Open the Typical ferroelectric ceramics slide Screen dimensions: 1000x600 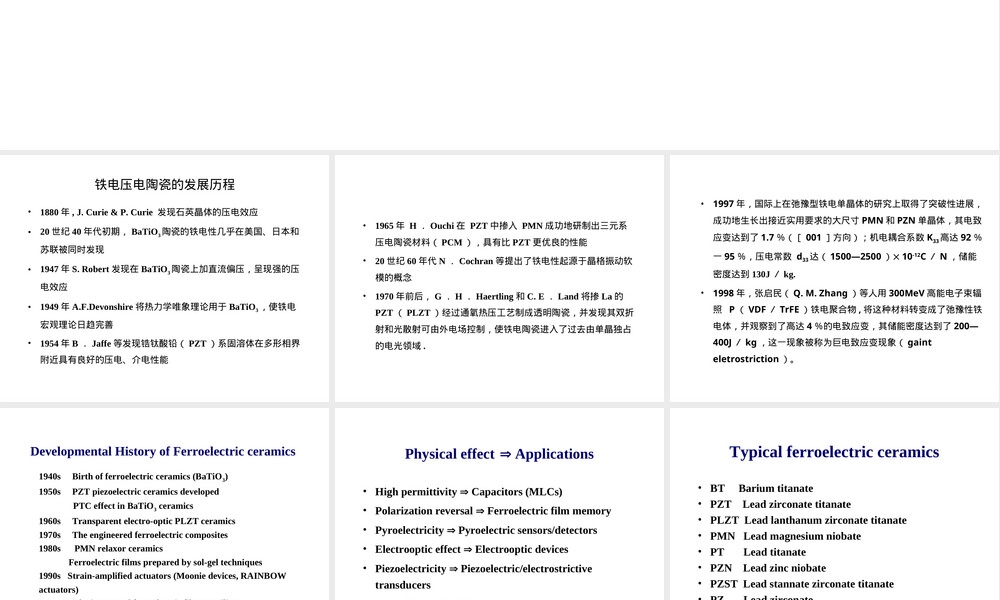point(834,504)
